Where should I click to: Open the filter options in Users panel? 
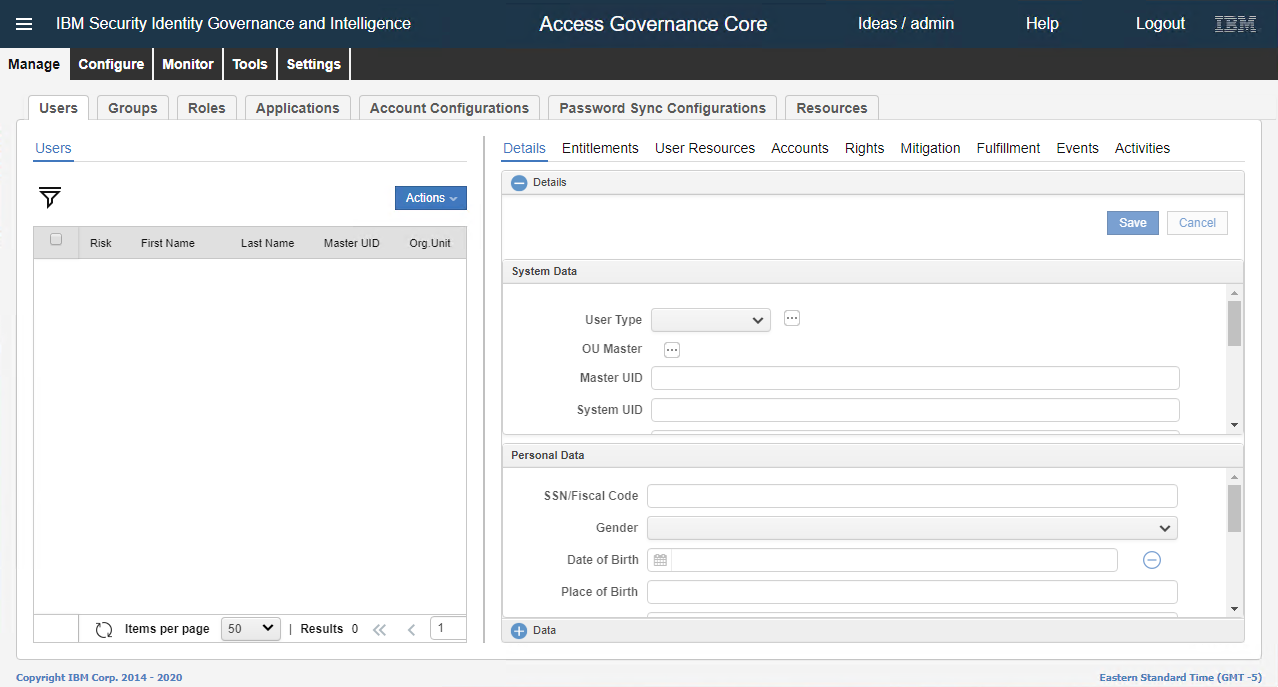48,198
